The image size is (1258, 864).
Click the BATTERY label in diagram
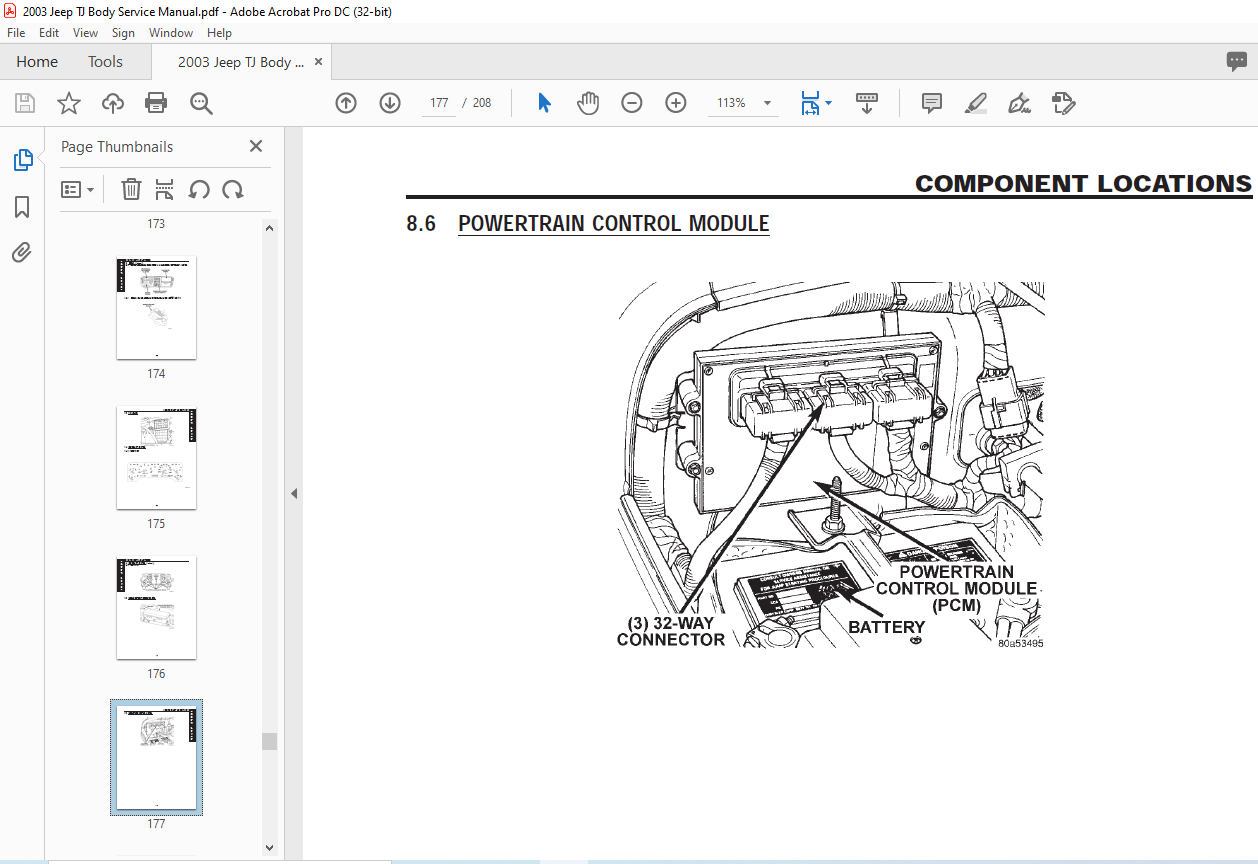(x=887, y=627)
